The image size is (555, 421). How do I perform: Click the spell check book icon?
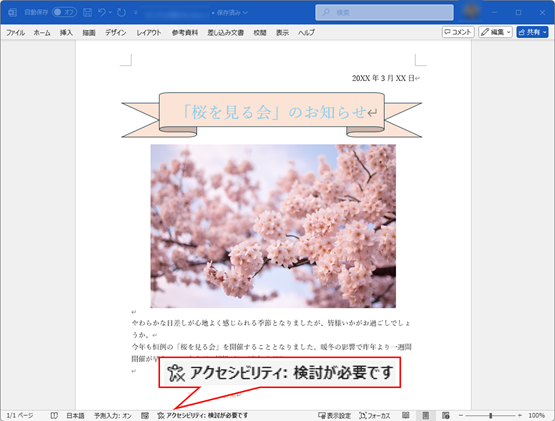tap(54, 415)
